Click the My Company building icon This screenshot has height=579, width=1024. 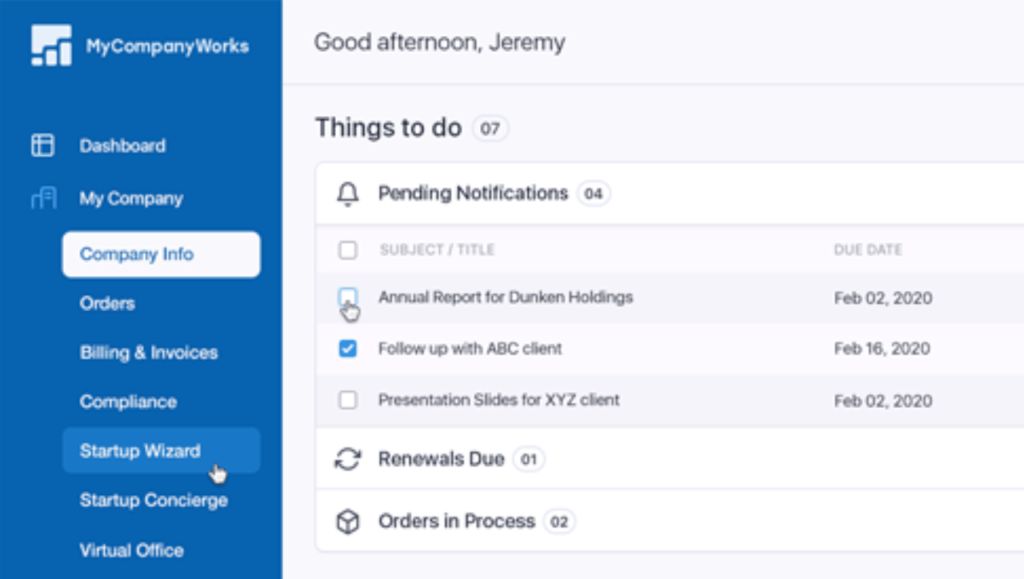[44, 198]
